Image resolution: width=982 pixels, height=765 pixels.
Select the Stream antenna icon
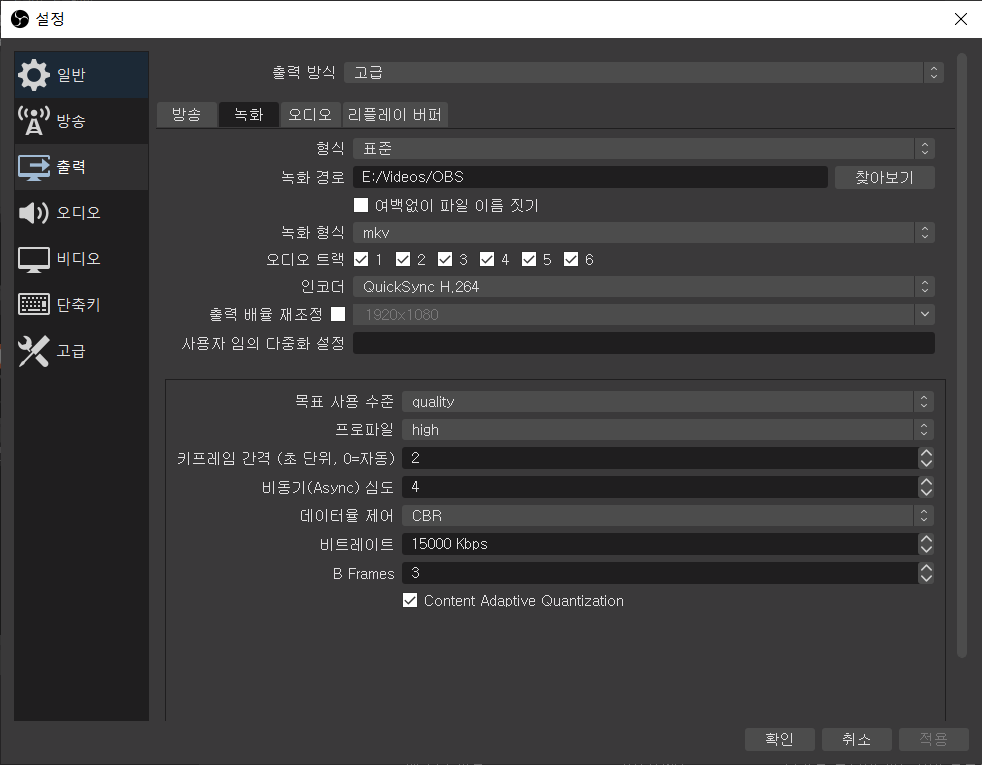(33, 121)
